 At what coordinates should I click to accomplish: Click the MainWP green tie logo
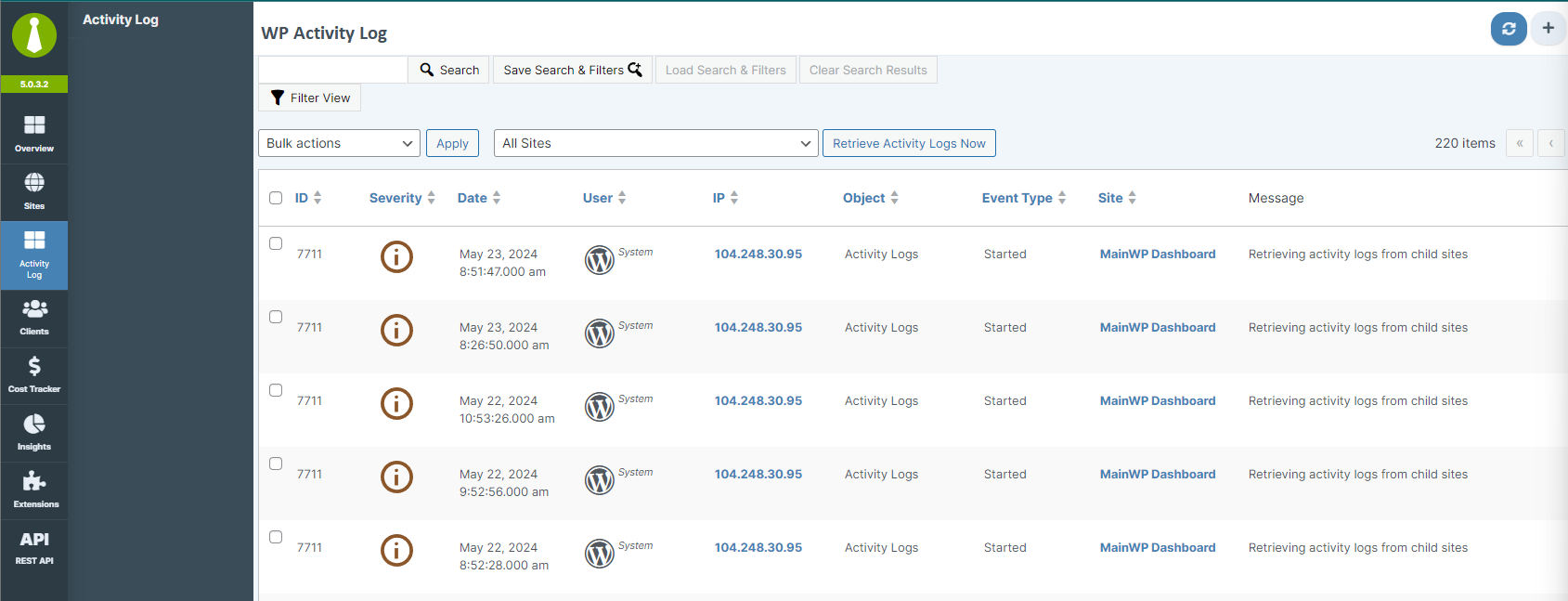pos(34,35)
